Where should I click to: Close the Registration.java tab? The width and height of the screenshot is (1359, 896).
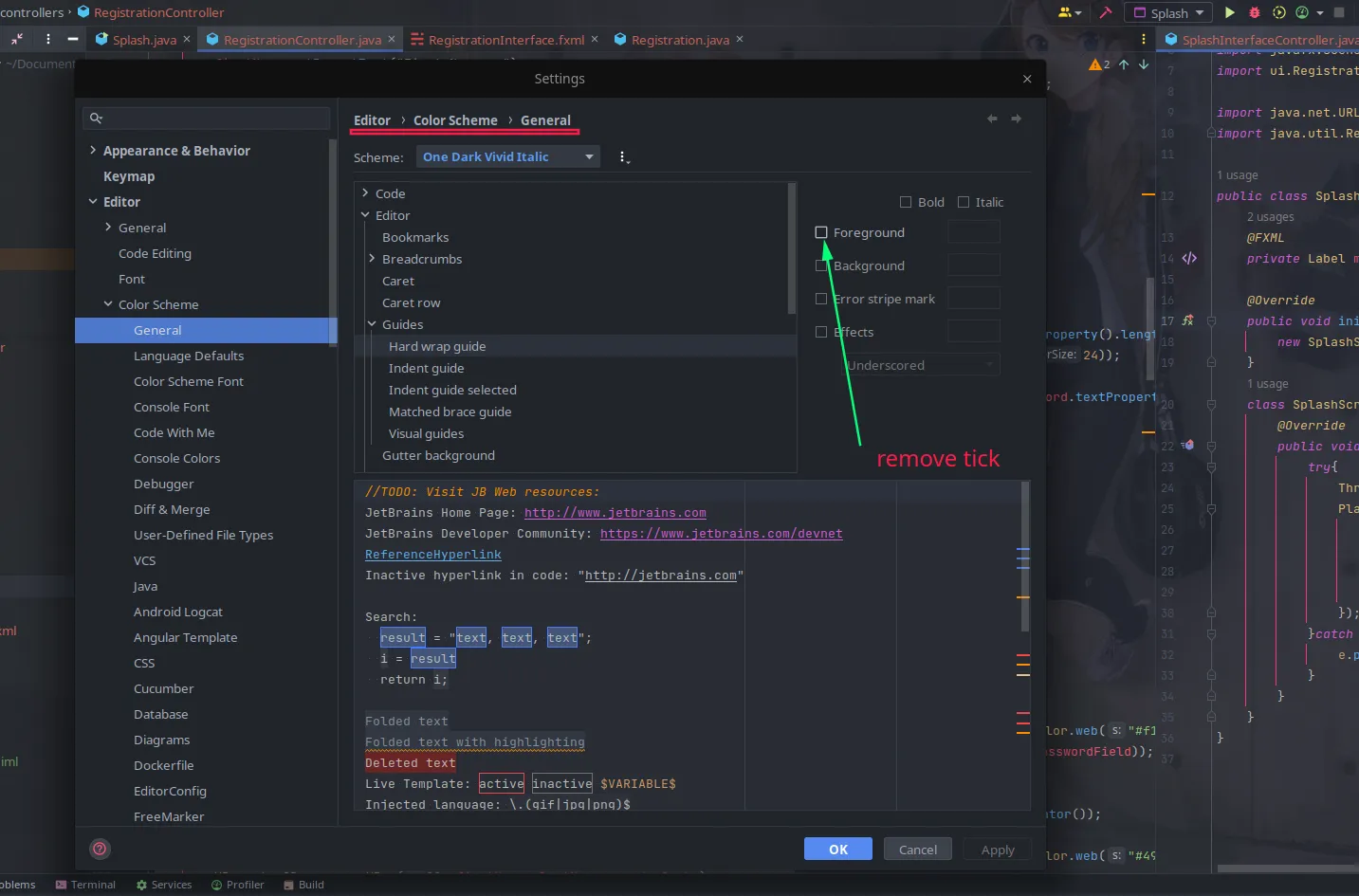(740, 39)
